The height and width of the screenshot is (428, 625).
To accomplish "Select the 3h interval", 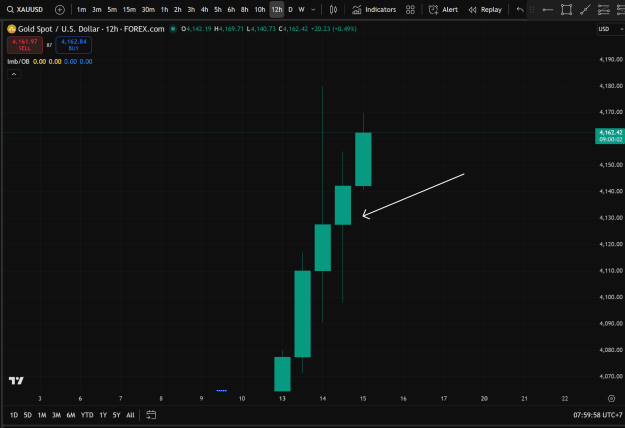I will click(191, 10).
